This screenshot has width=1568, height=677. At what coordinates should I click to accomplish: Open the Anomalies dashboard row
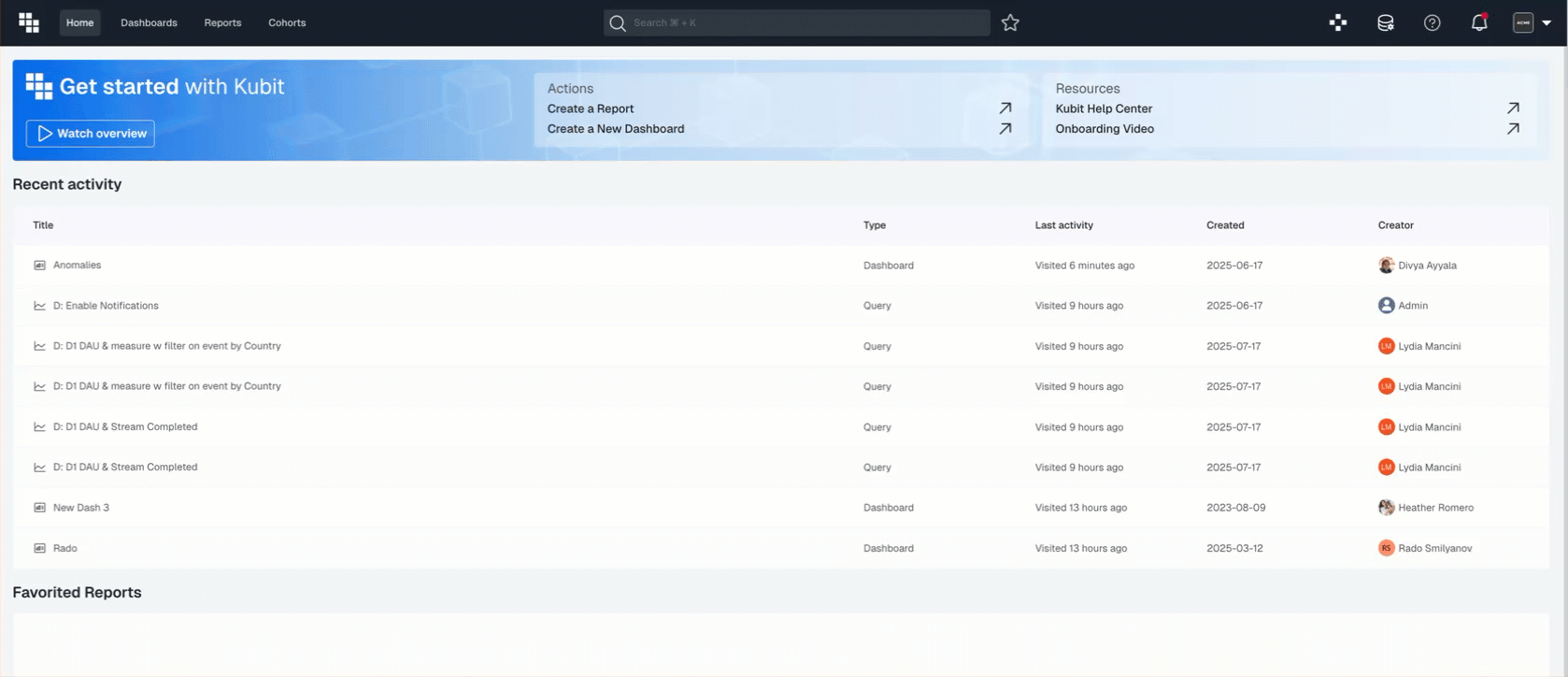pyautogui.click(x=781, y=266)
